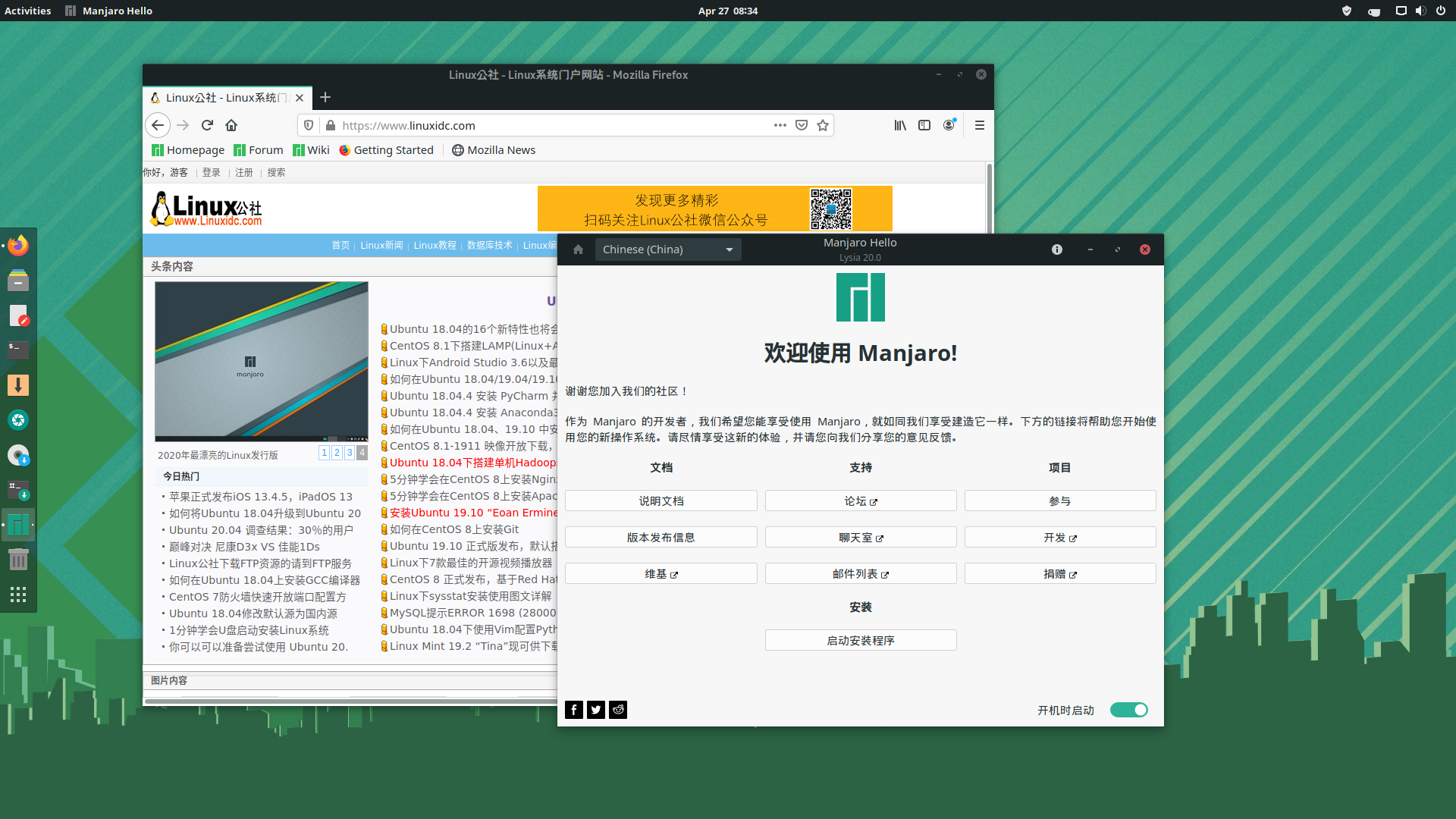Click site info shield icon in URL bar
Screen dimensions: 1456x819
click(309, 125)
